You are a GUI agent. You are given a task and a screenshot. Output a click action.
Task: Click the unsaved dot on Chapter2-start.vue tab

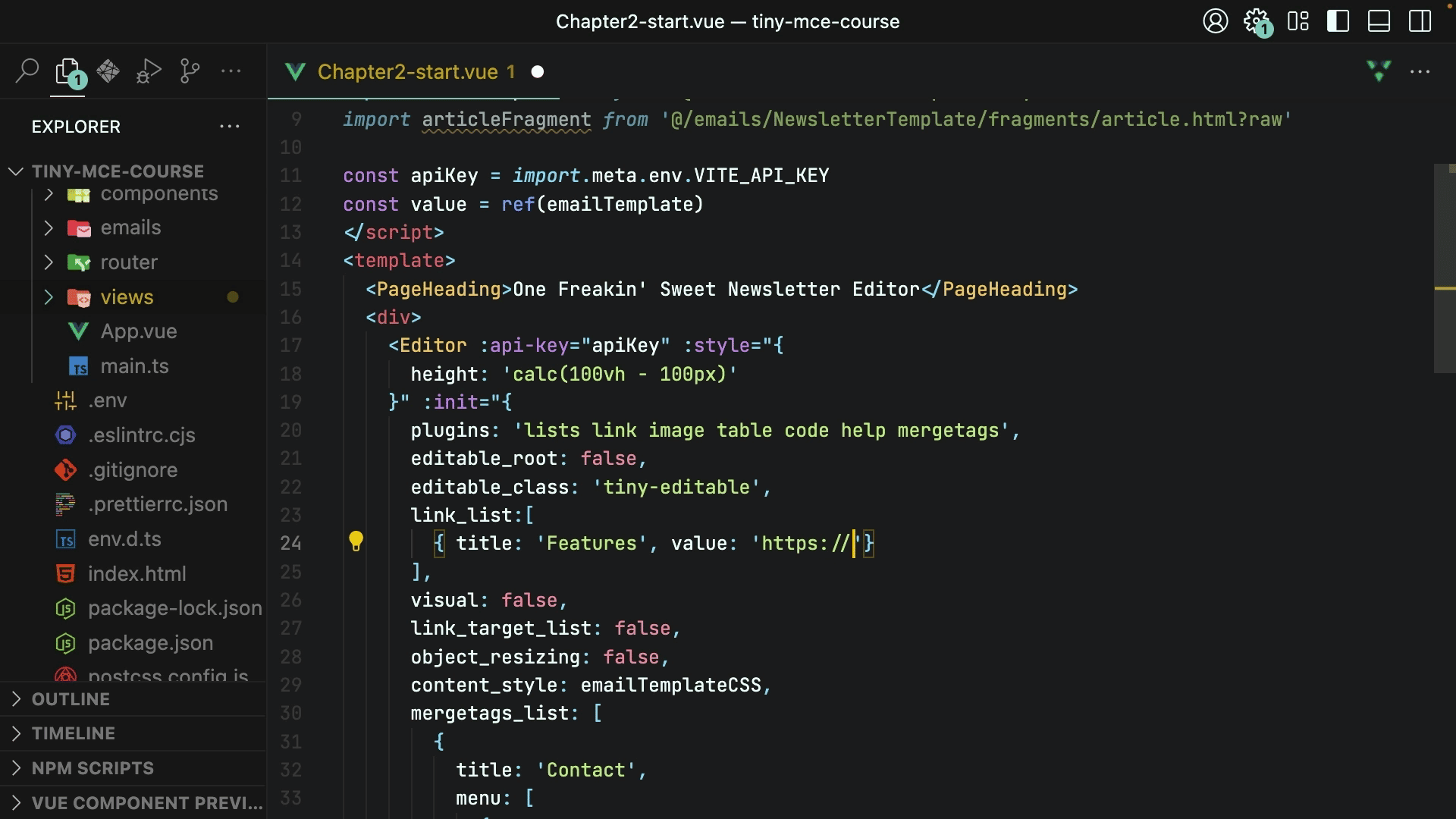pyautogui.click(x=538, y=71)
